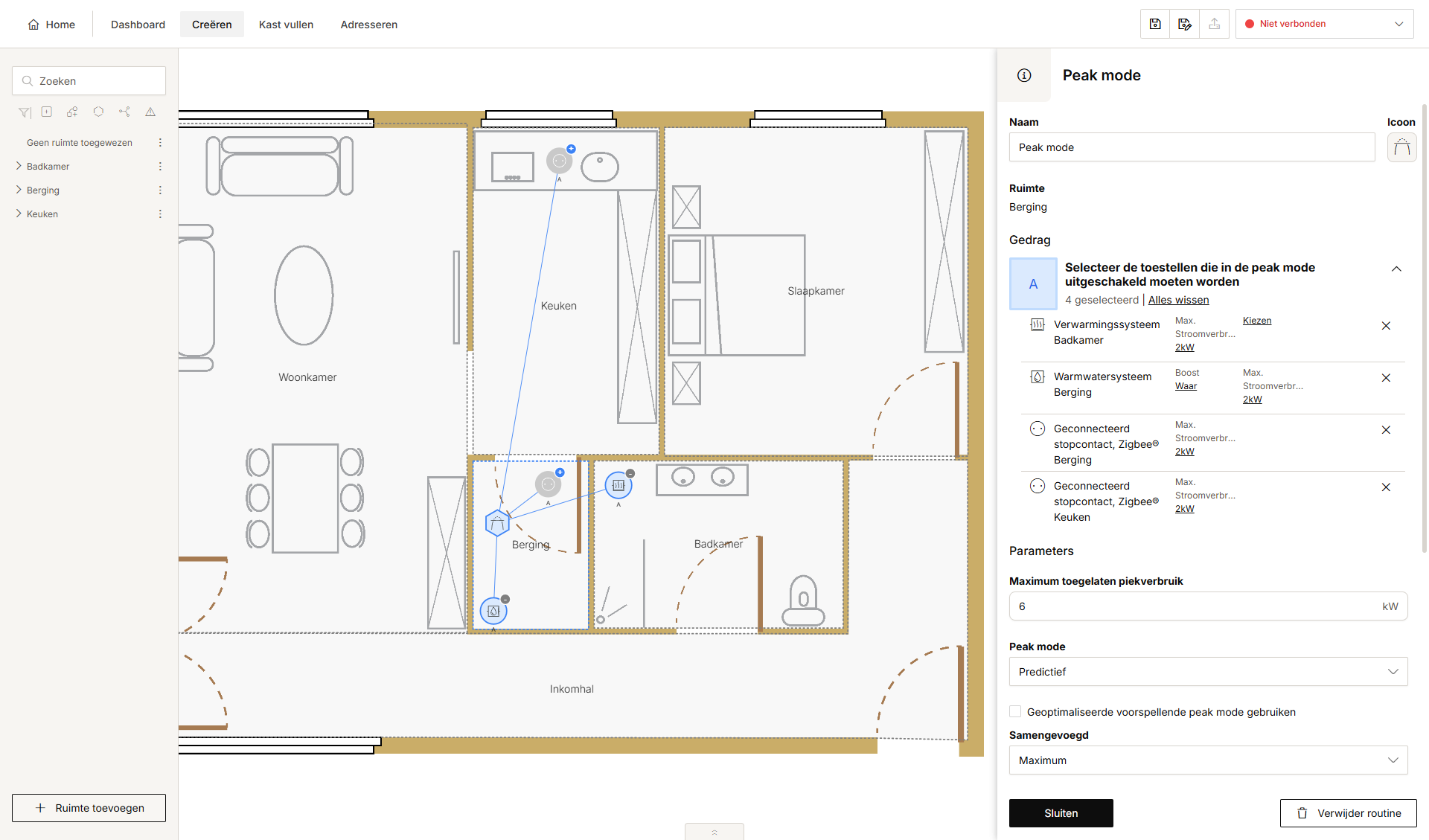
Task: Select the Peak mode hexagon on the floorplan
Action: tap(497, 523)
